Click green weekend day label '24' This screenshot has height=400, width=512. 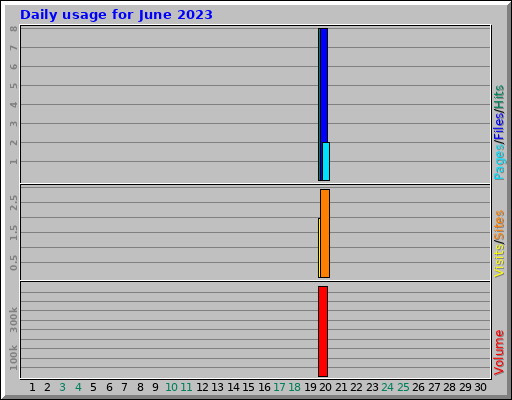point(388,387)
